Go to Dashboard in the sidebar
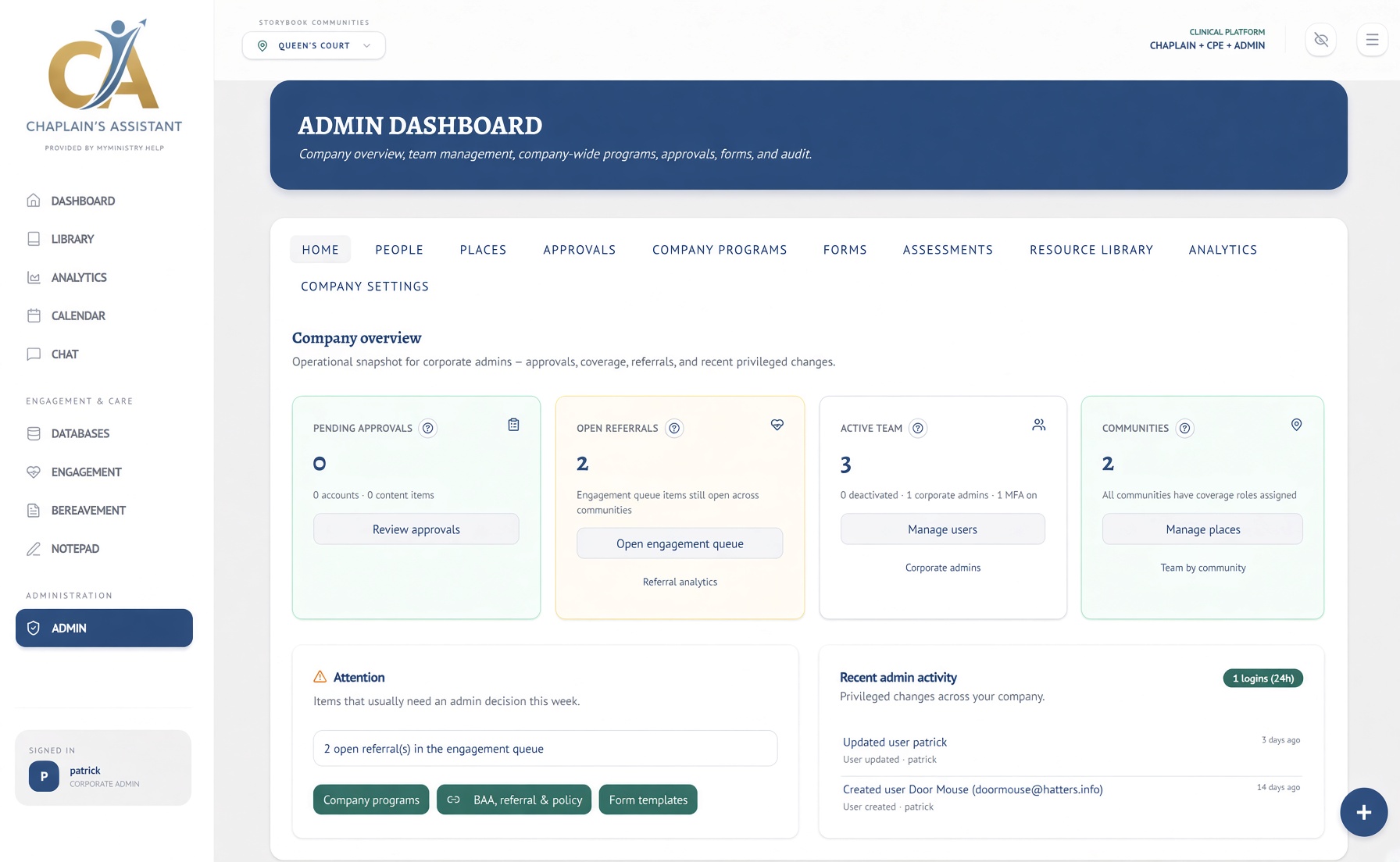This screenshot has width=1400, height=862. pyautogui.click(x=104, y=201)
